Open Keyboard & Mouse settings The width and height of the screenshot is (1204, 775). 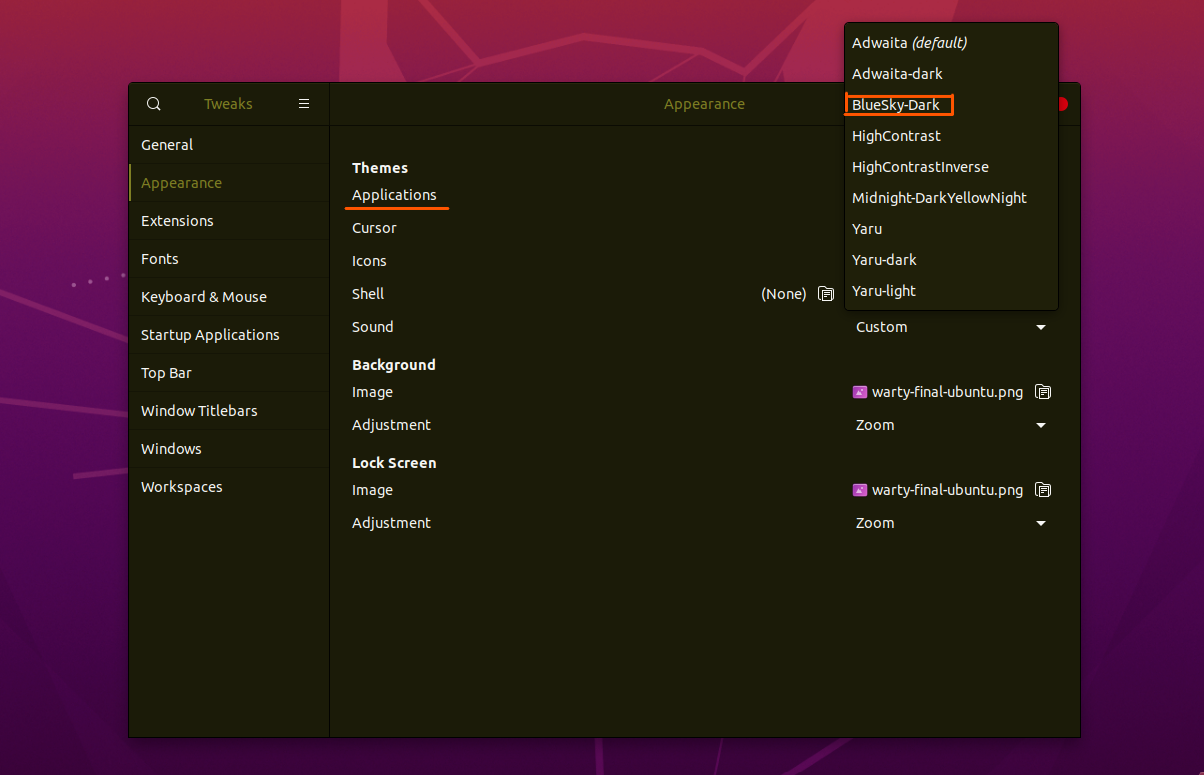point(229,297)
